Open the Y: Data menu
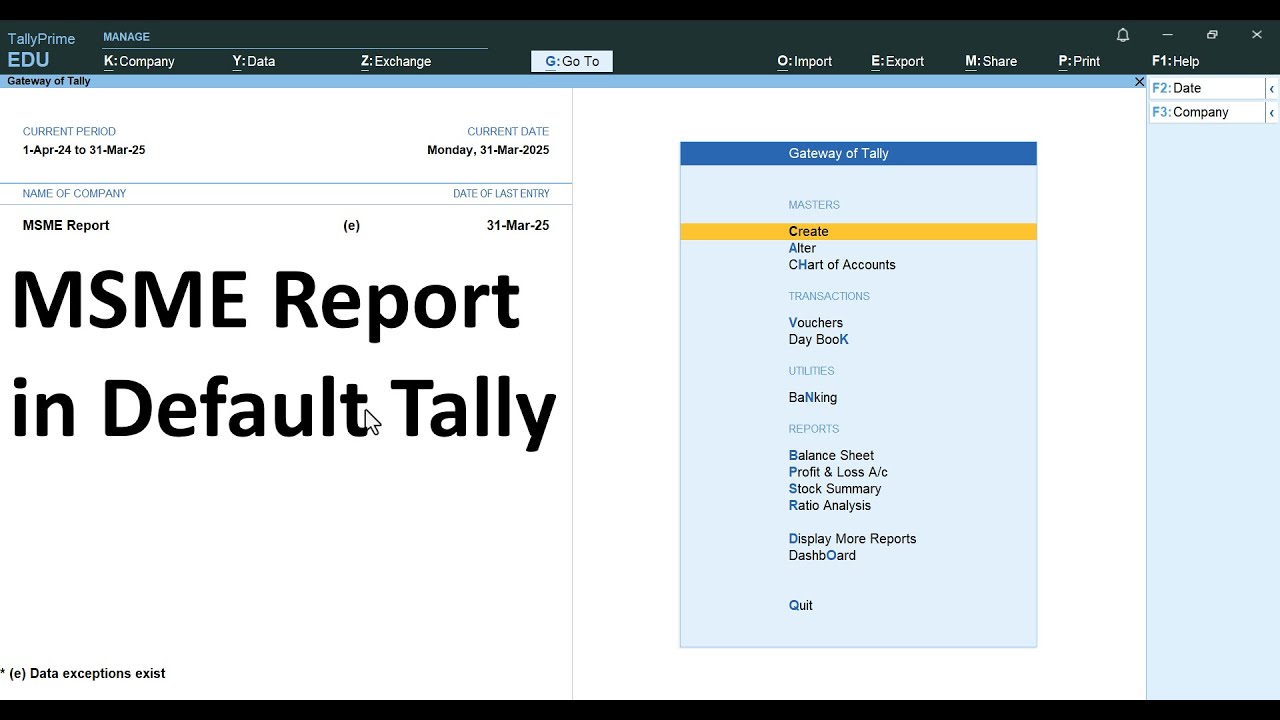Viewport: 1280px width, 720px height. tap(254, 61)
